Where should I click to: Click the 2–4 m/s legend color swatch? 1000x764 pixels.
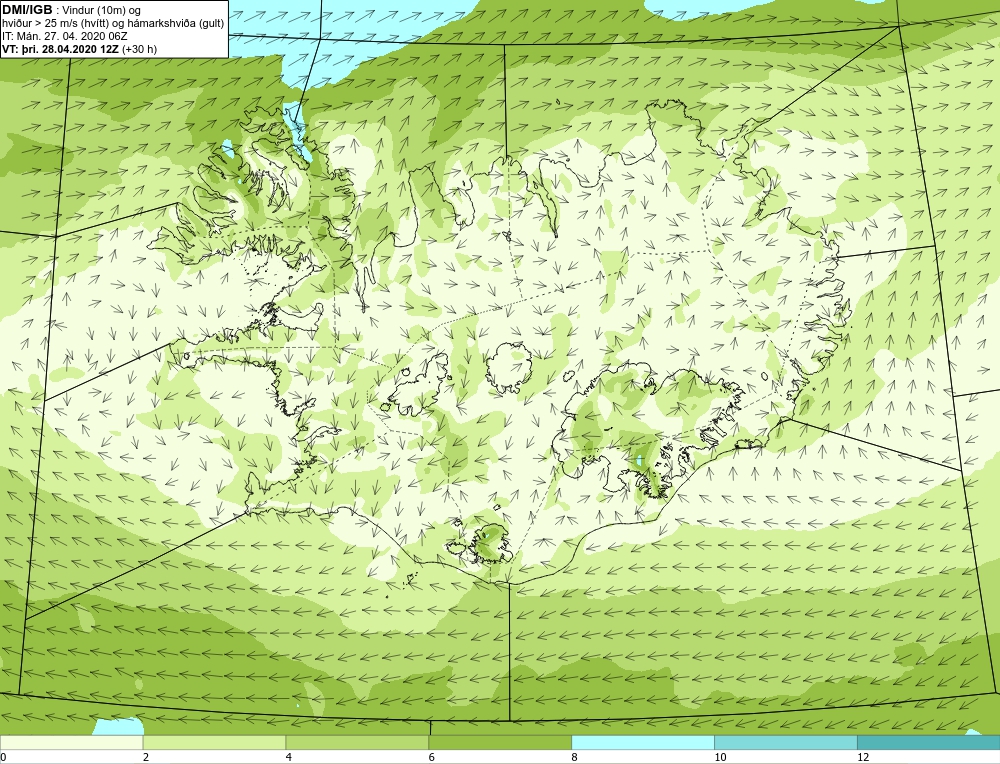pyautogui.click(x=214, y=742)
